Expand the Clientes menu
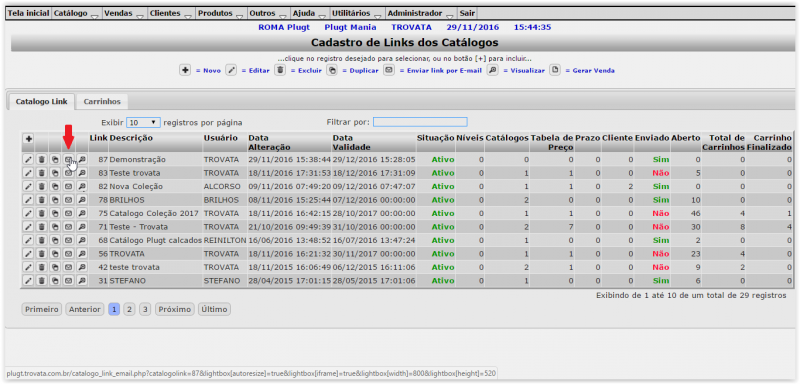The width and height of the screenshot is (800, 384). coord(171,14)
